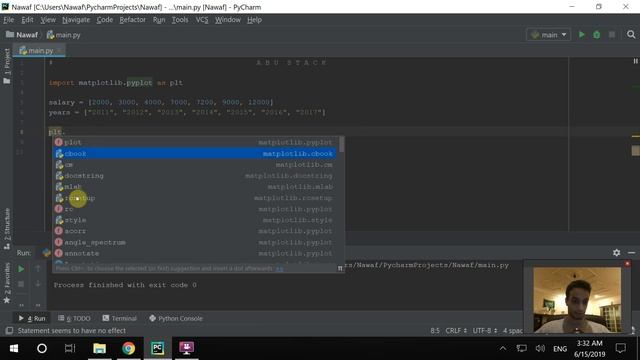This screenshot has height=360, width=640.
Task: Open the Favorites tool window sidebar tab
Action: 7,282
